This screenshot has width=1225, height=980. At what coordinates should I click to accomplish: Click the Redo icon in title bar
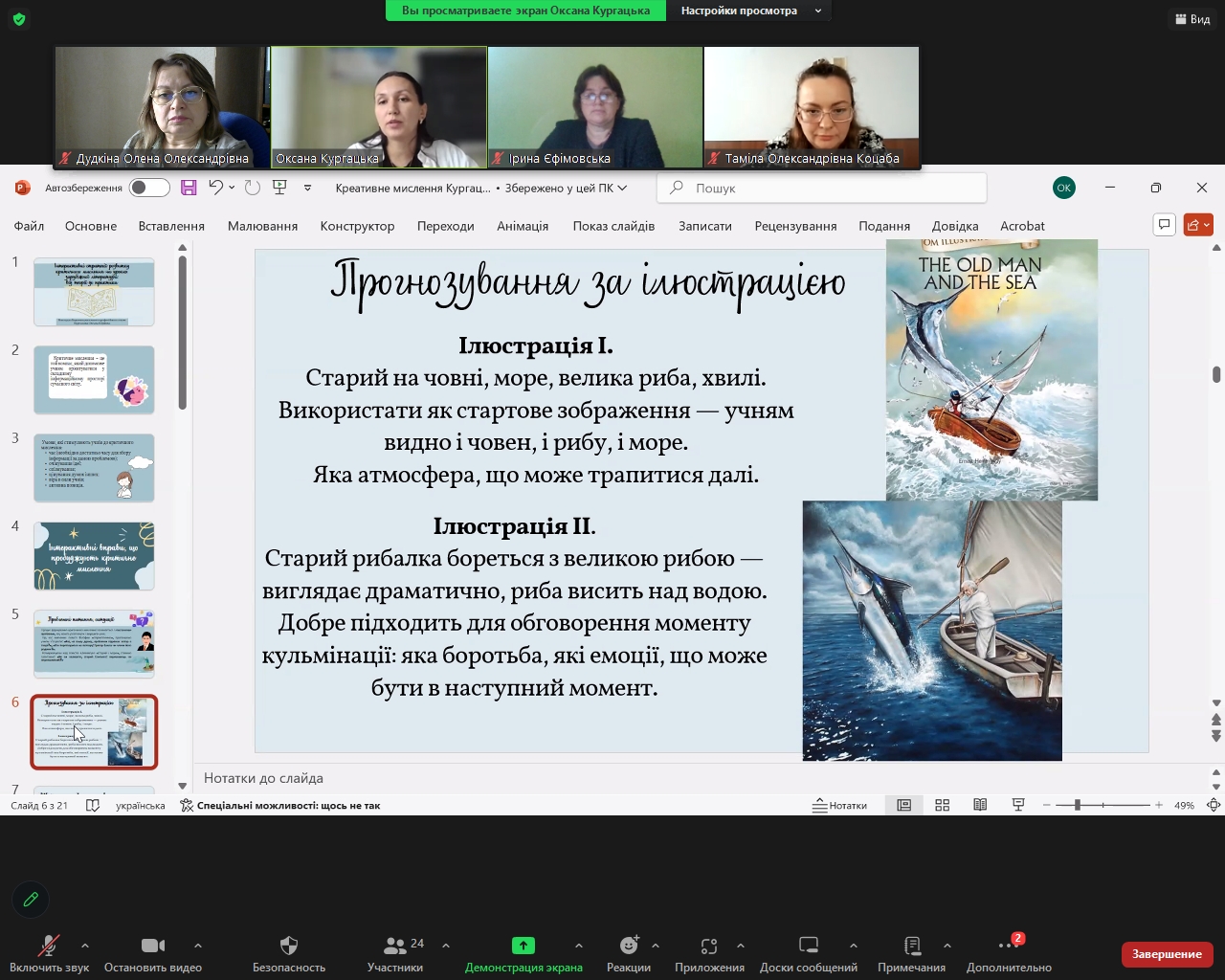tap(253, 188)
